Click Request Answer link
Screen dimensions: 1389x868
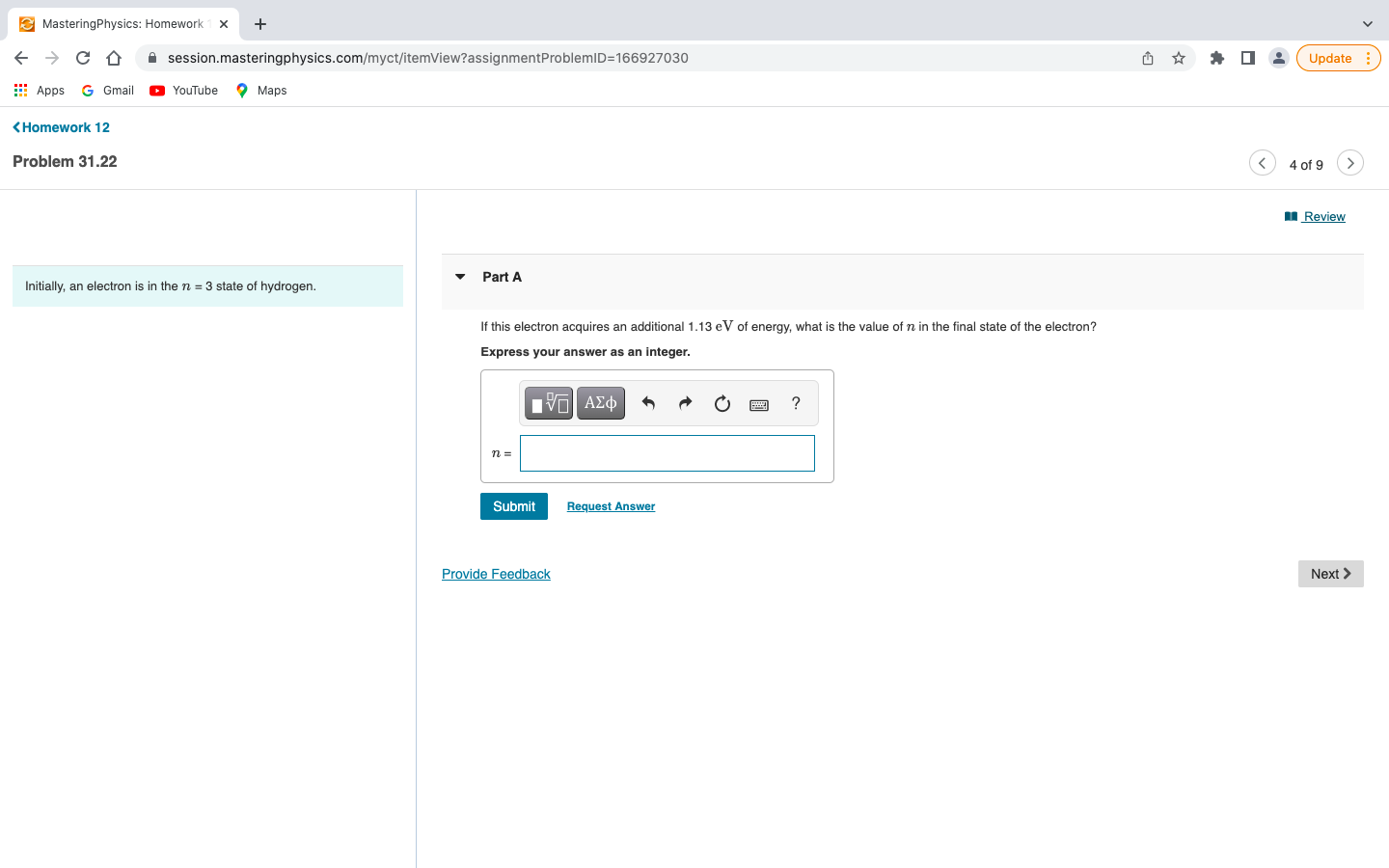pos(611,506)
